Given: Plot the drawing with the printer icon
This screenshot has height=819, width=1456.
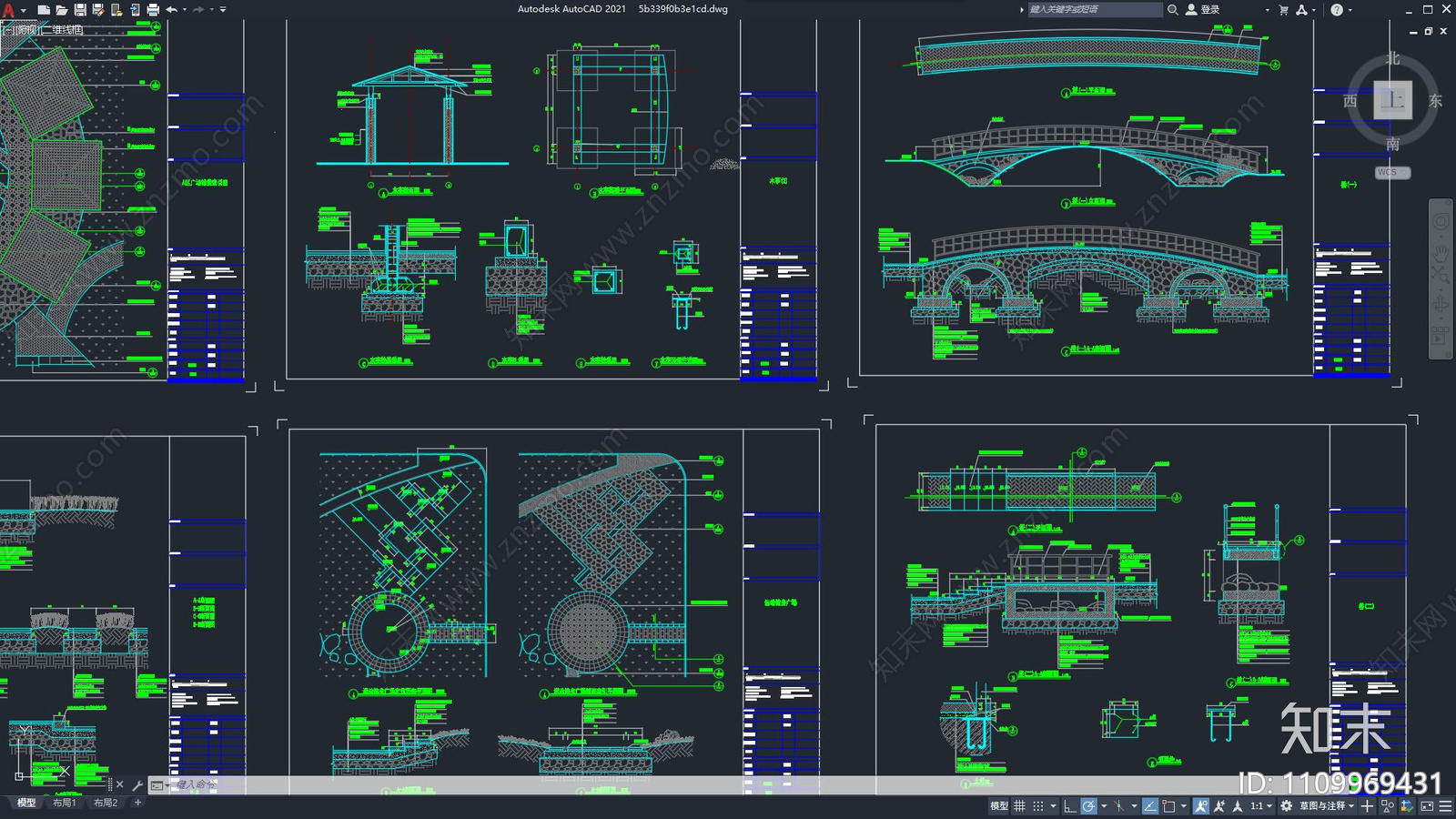Looking at the screenshot, I should pyautogui.click(x=153, y=10).
